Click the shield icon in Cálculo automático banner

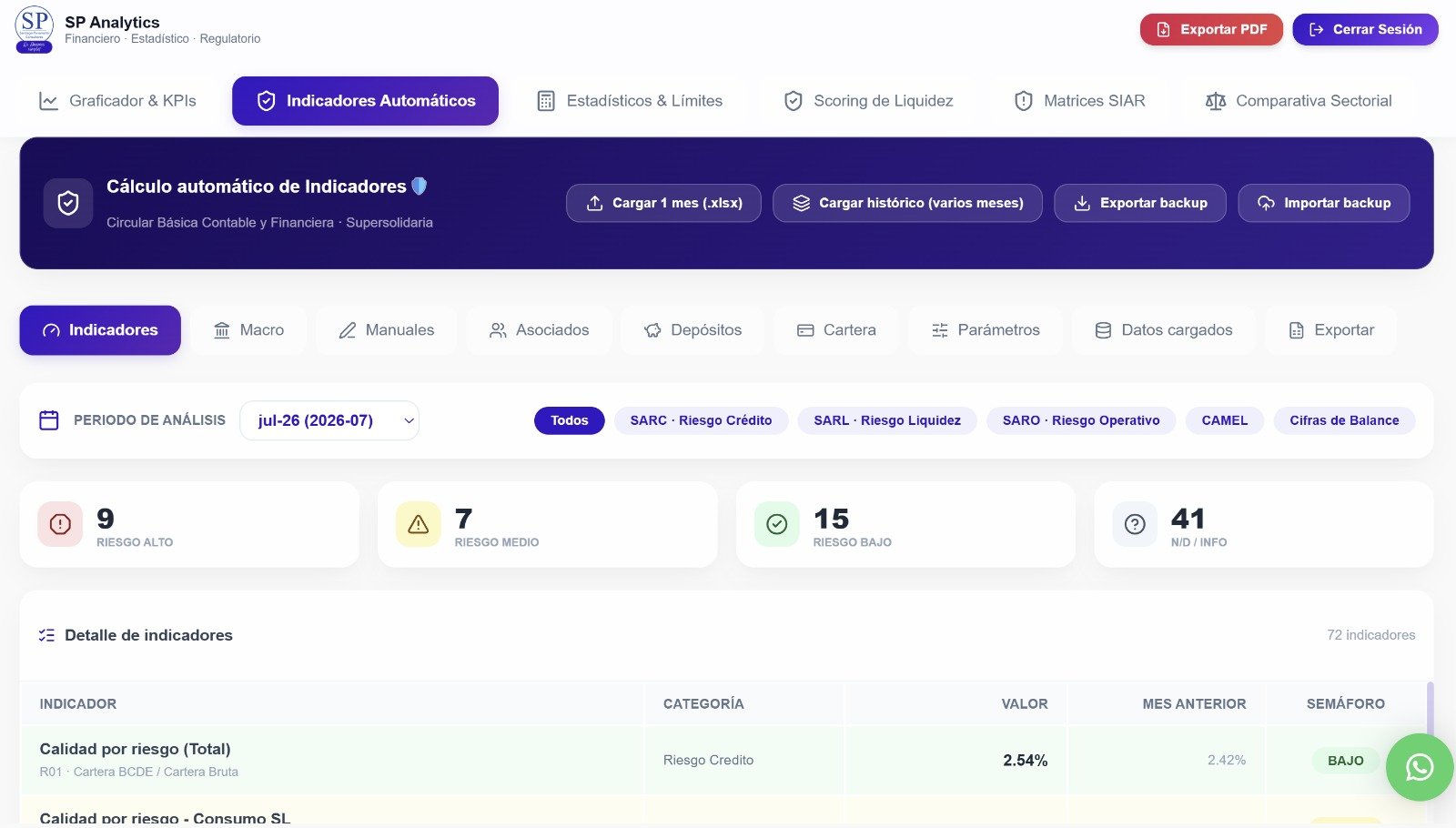68,203
